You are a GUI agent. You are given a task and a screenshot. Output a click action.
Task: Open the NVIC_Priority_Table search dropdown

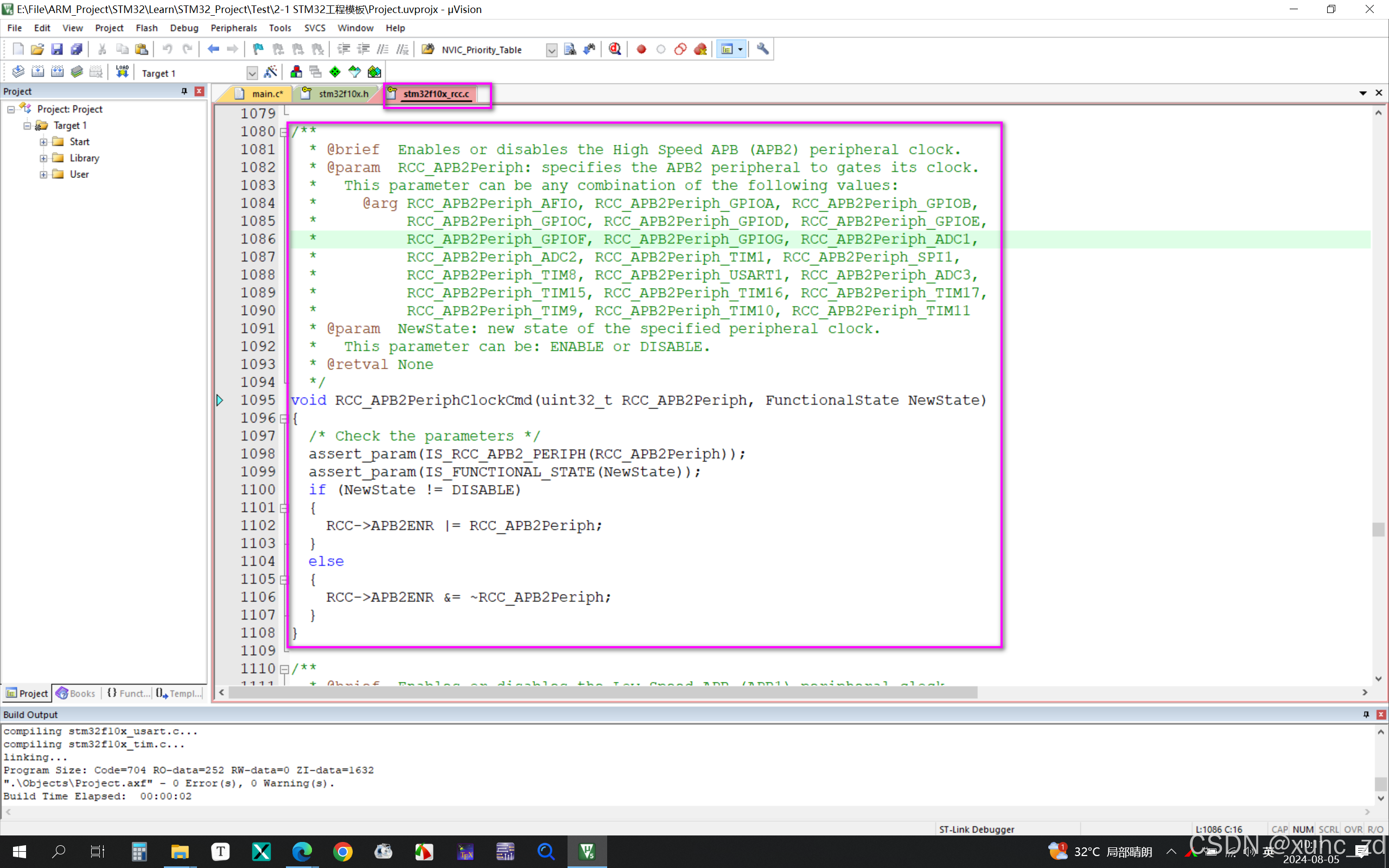[551, 50]
